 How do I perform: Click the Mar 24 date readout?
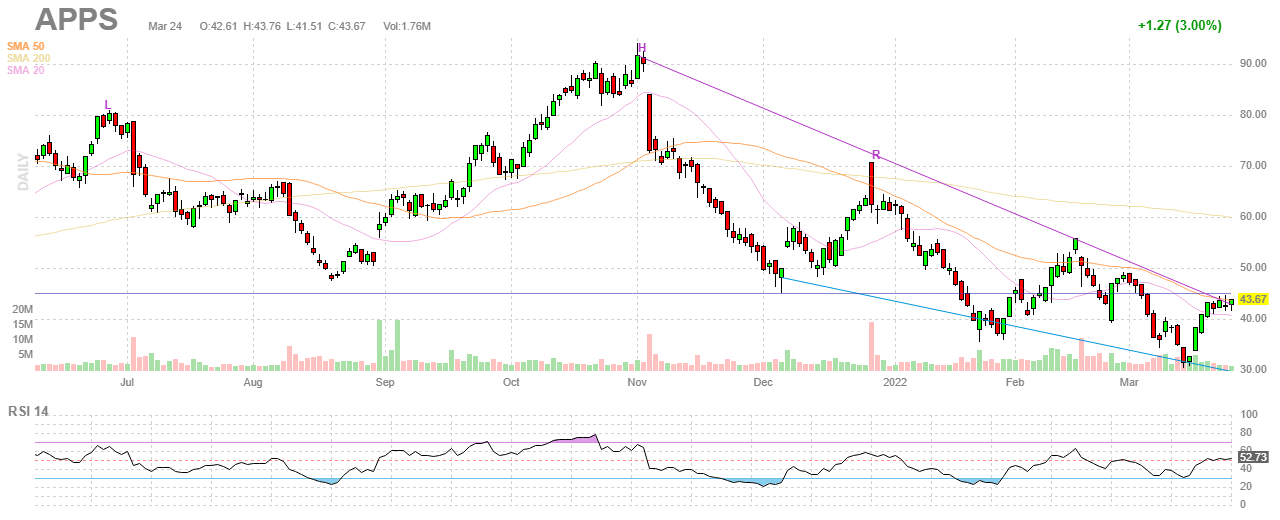click(x=165, y=25)
